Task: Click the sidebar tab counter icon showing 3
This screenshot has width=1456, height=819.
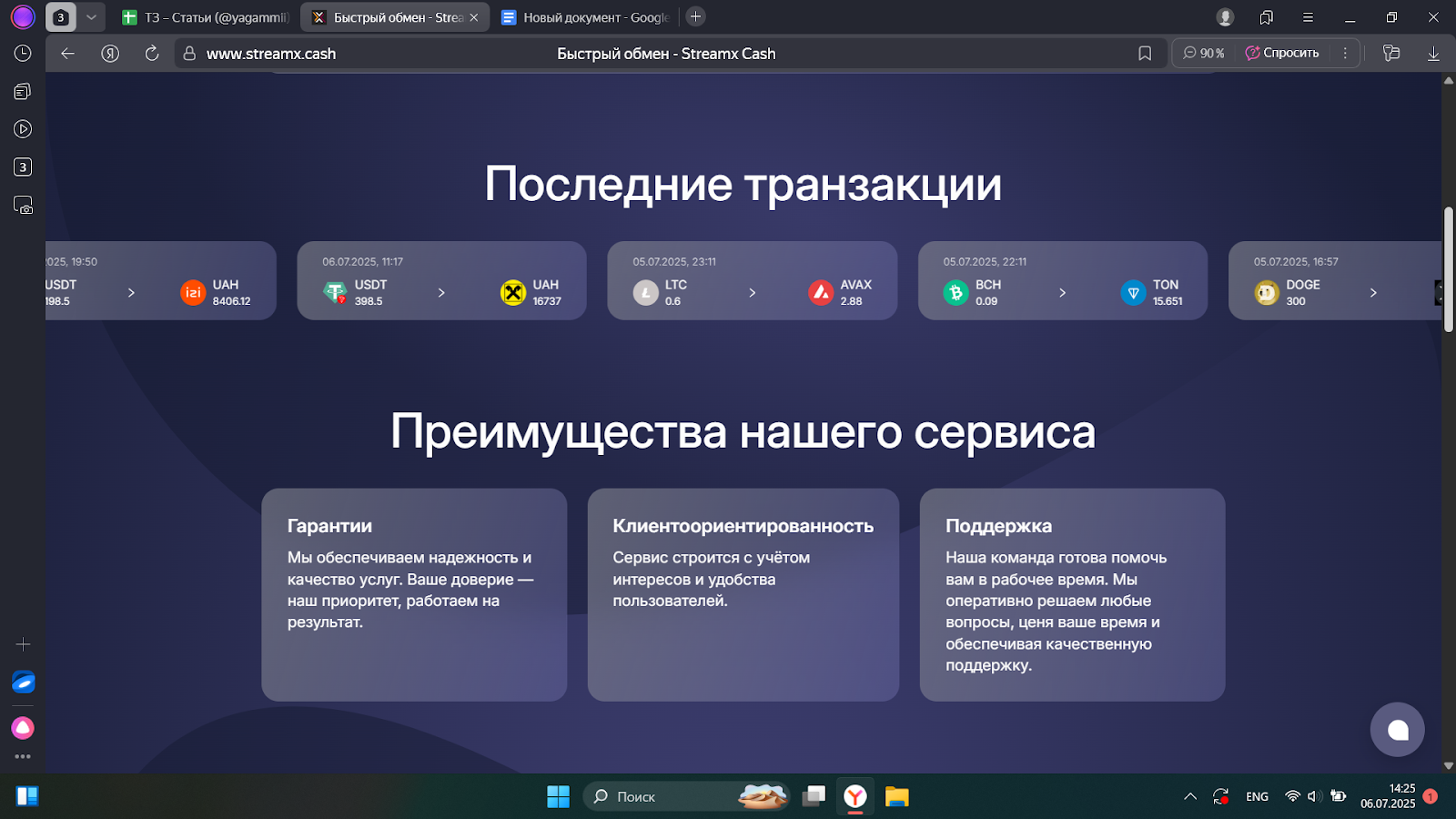Action: coord(23,167)
